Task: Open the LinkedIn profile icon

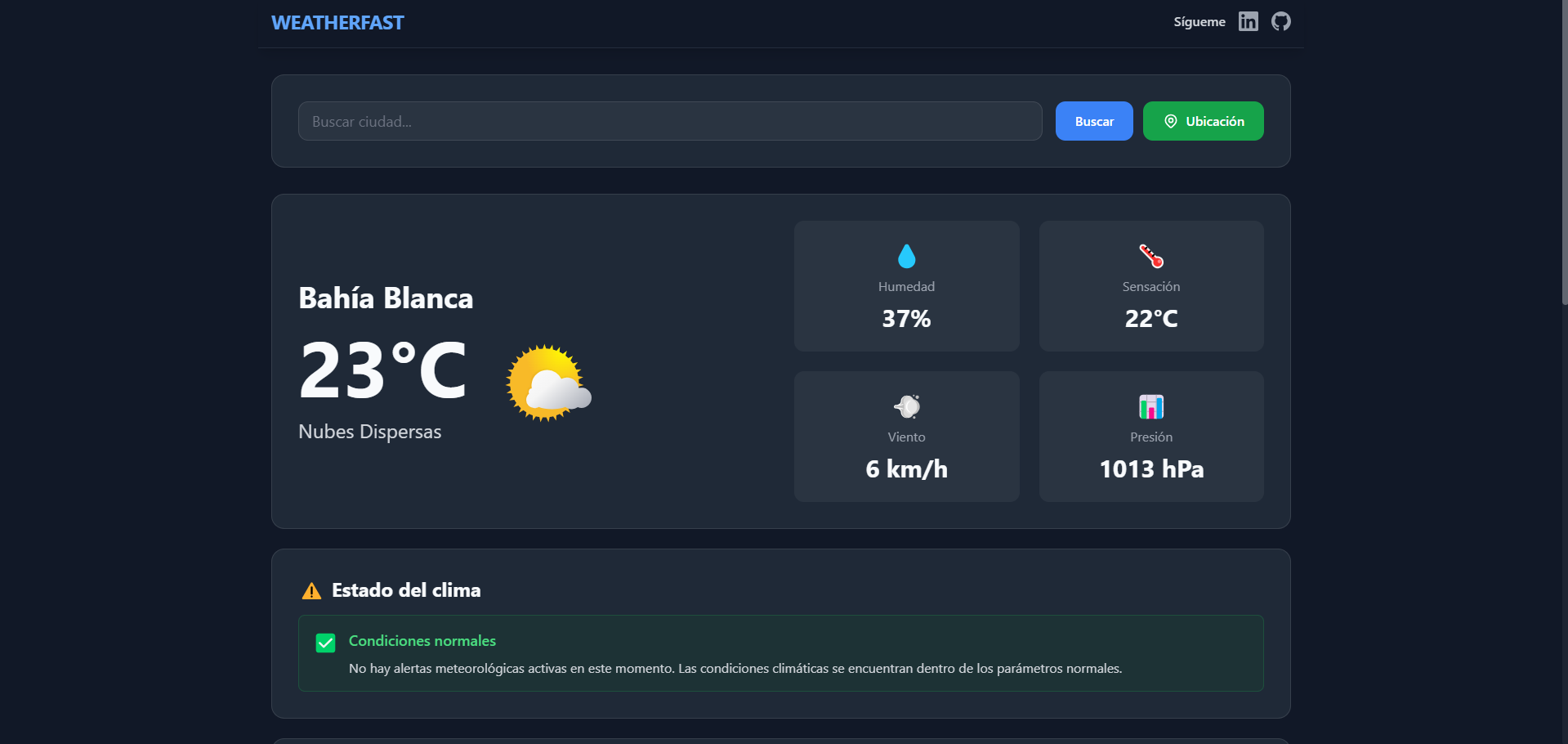Action: pos(1248,21)
